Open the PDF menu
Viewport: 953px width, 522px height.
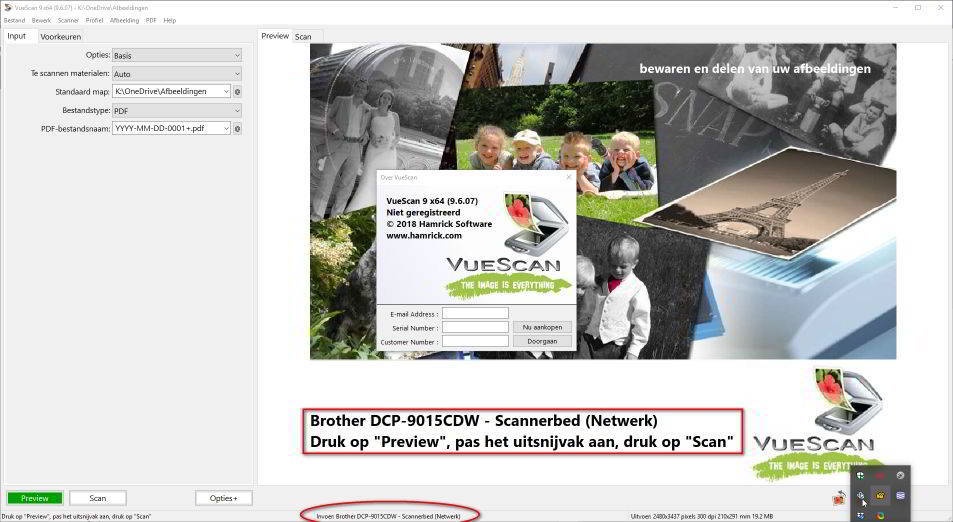tap(151, 20)
